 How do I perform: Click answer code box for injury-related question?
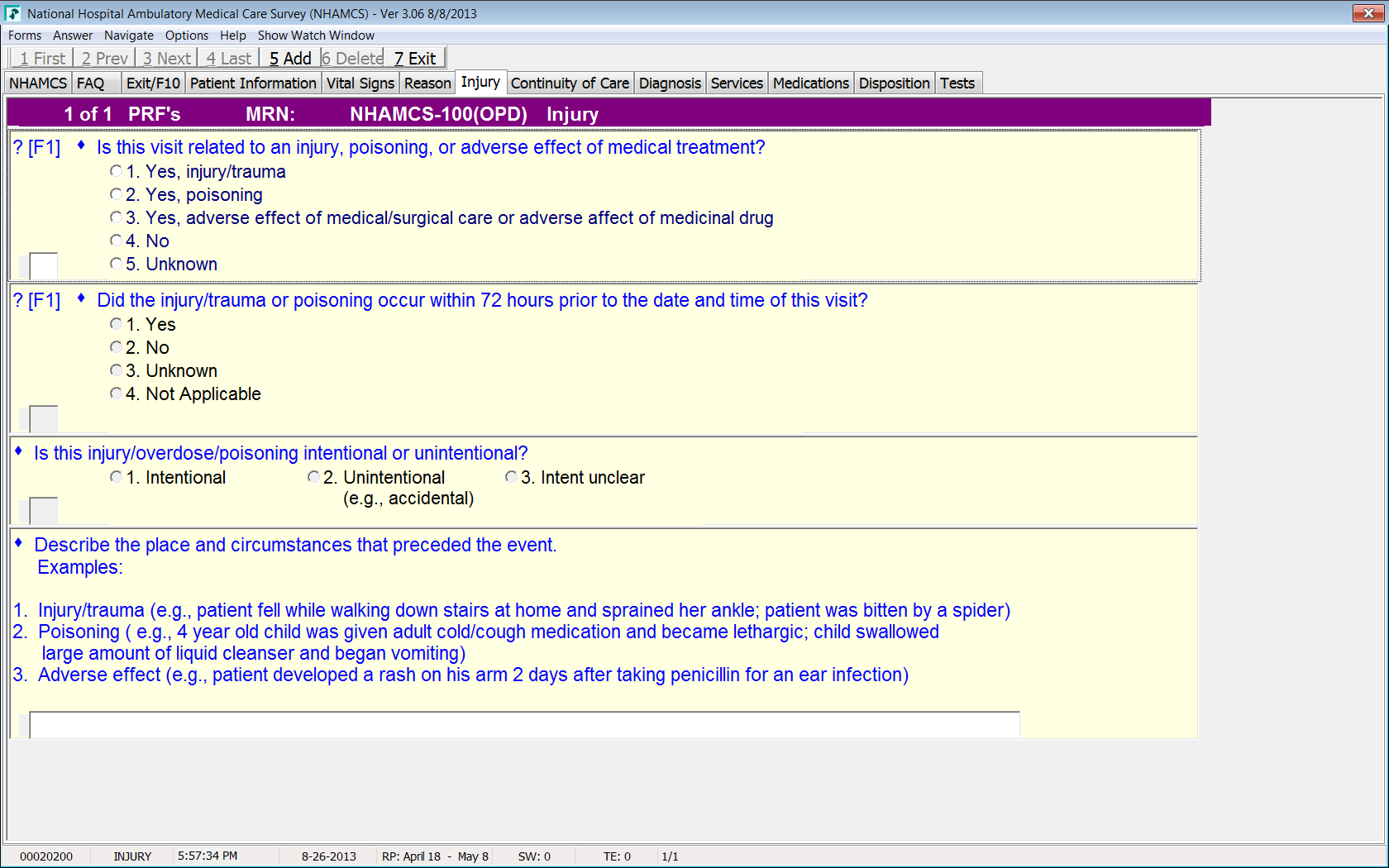pyautogui.click(x=44, y=266)
